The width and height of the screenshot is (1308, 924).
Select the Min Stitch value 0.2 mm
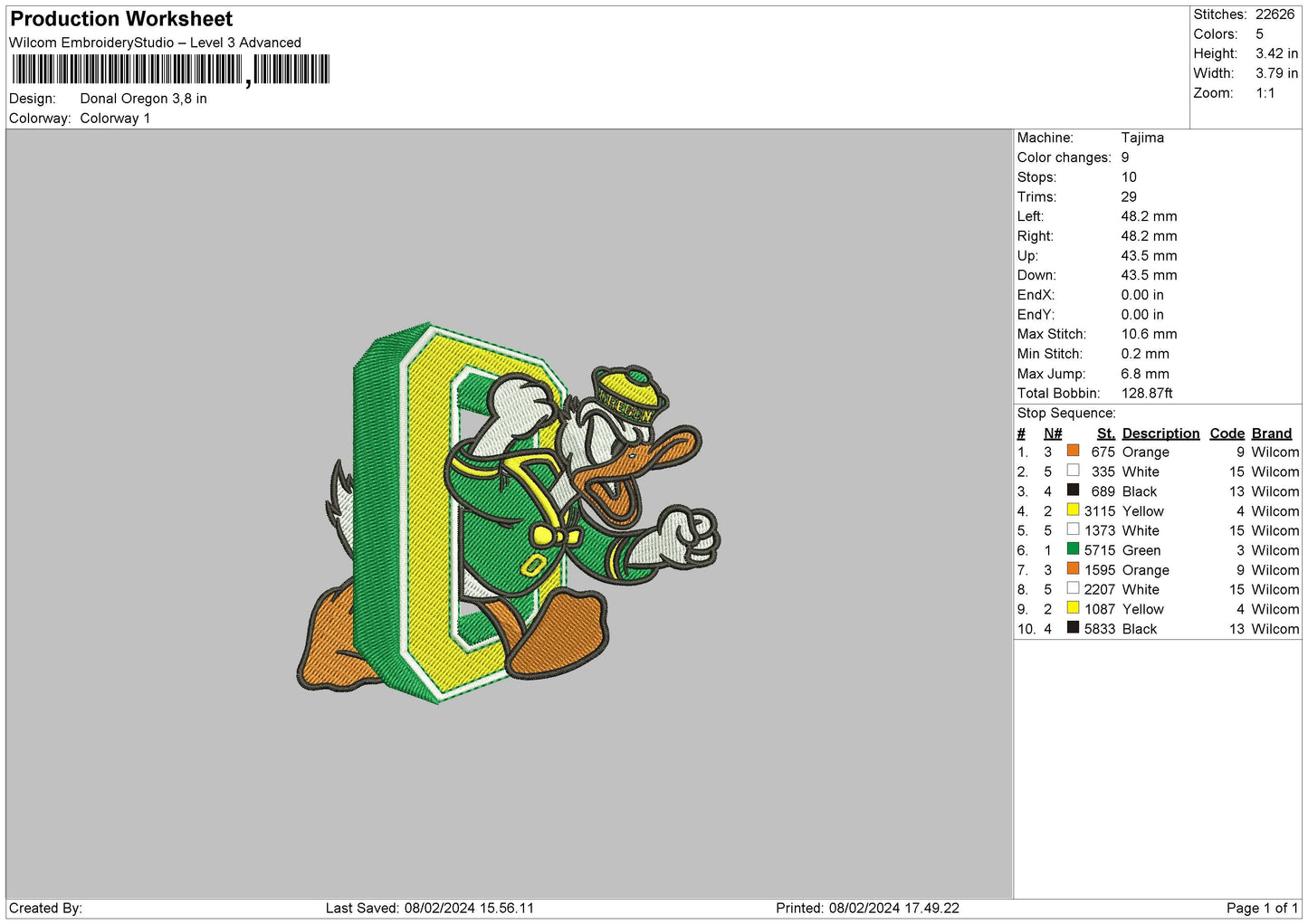coord(1145,354)
